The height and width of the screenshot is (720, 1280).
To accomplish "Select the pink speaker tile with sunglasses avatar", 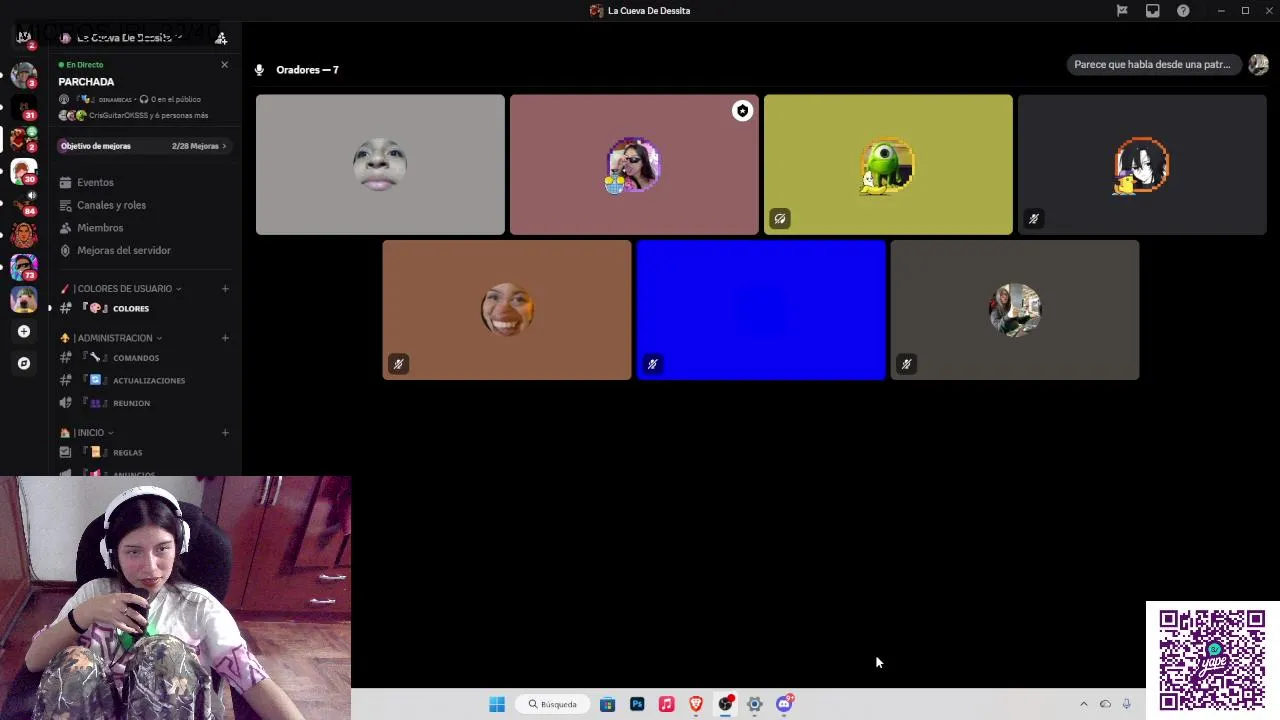I will pyautogui.click(x=634, y=165).
